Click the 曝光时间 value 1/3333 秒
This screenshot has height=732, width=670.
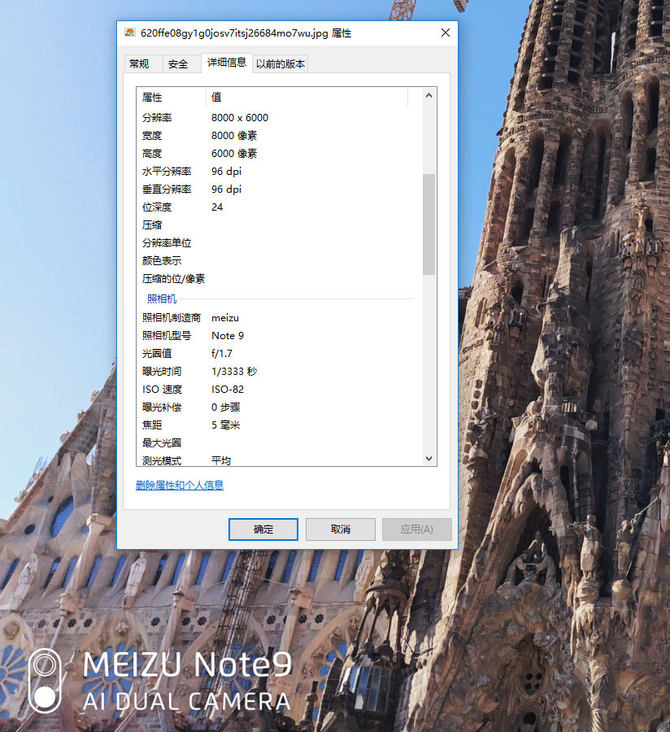point(234,372)
